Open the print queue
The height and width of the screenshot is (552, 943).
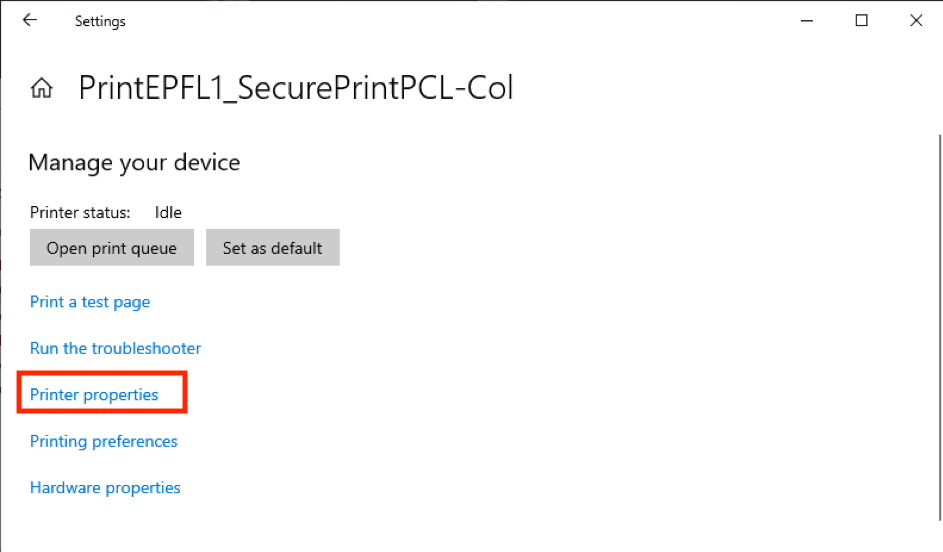pyautogui.click(x=111, y=248)
